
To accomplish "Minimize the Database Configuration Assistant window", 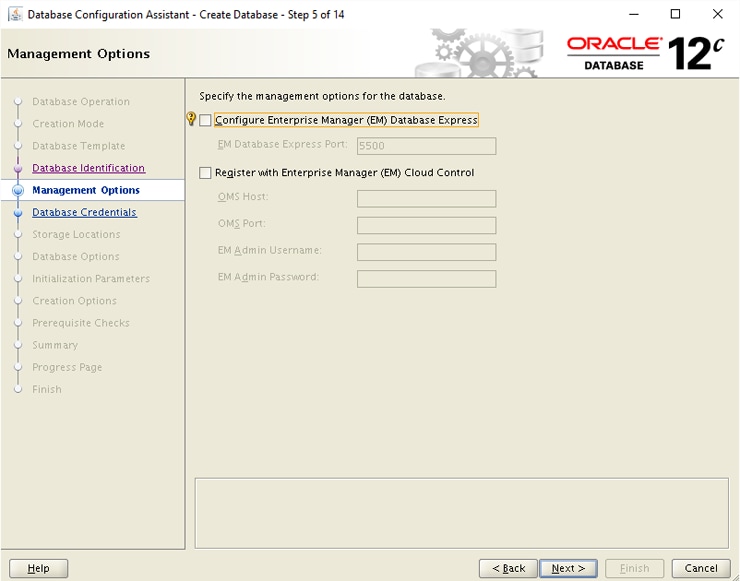I will 633,14.
